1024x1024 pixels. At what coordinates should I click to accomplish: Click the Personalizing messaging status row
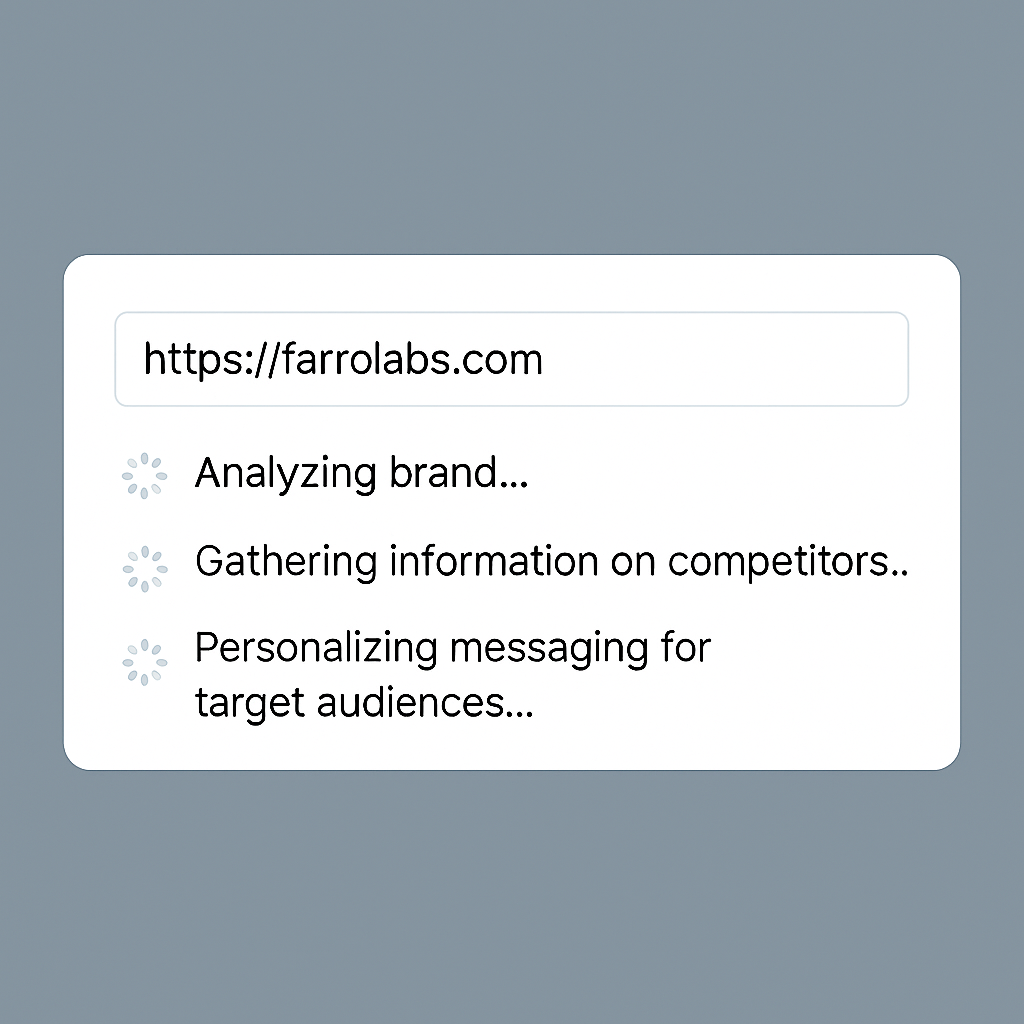tap(452, 674)
